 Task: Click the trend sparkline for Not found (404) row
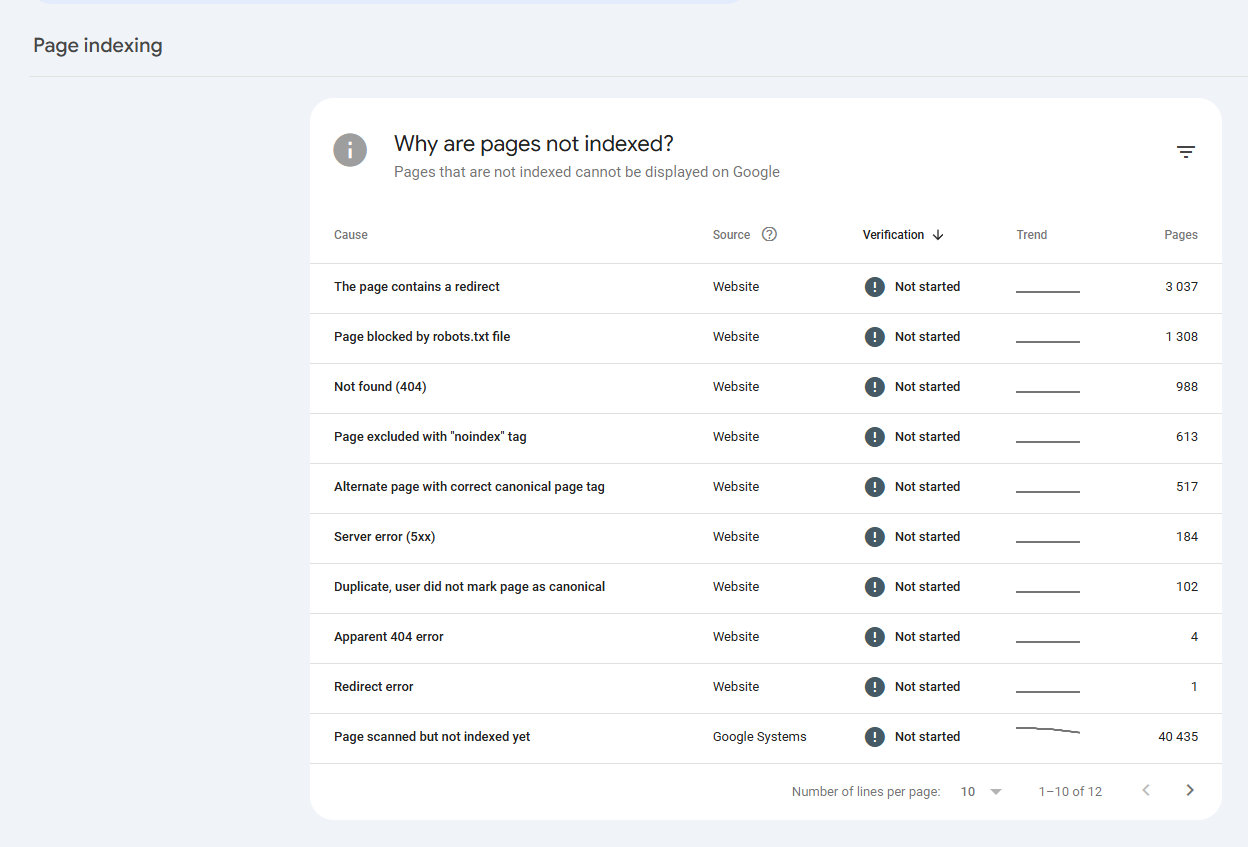pos(1048,391)
